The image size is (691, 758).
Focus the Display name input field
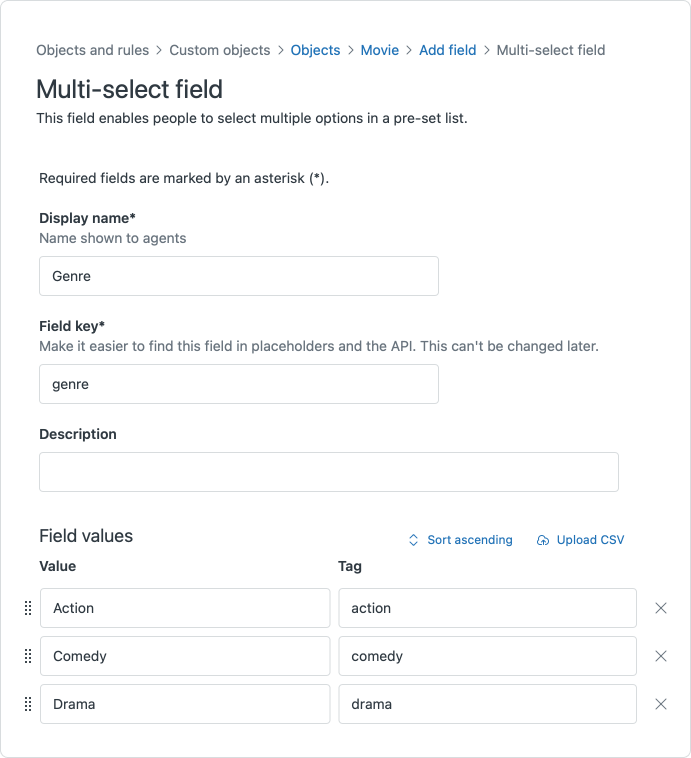click(x=239, y=276)
